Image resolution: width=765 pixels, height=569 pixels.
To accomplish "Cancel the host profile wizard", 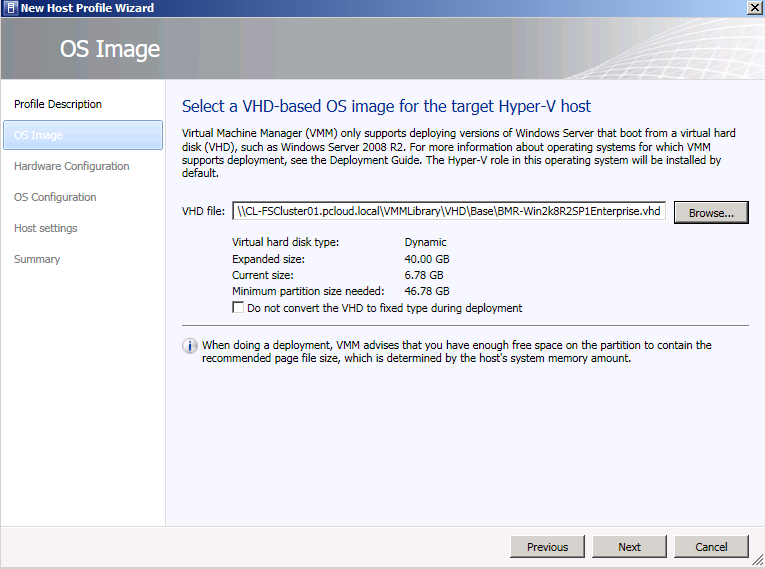I will coord(711,547).
